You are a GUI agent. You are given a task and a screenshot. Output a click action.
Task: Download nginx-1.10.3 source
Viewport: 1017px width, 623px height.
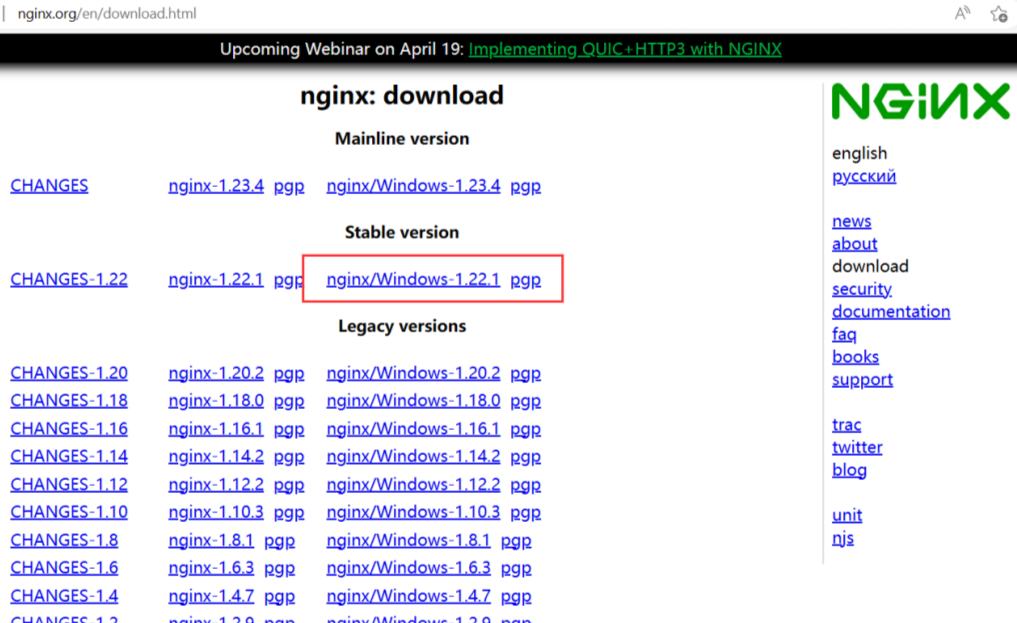tap(216, 512)
